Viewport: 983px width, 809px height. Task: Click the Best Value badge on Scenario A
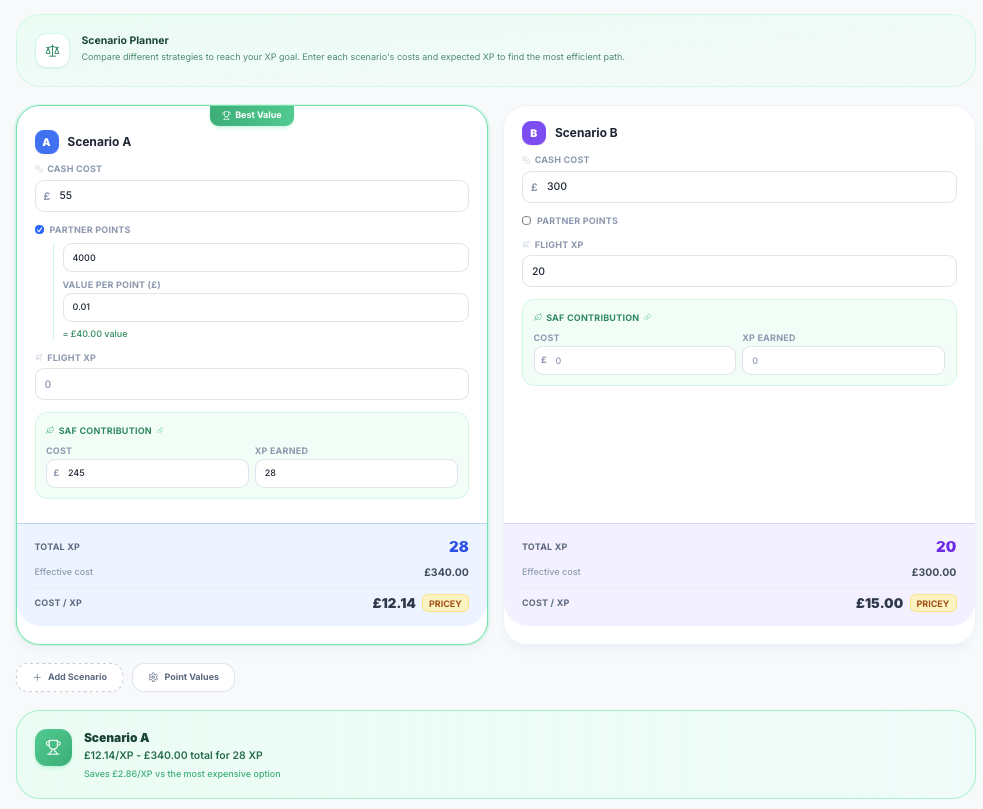[252, 115]
